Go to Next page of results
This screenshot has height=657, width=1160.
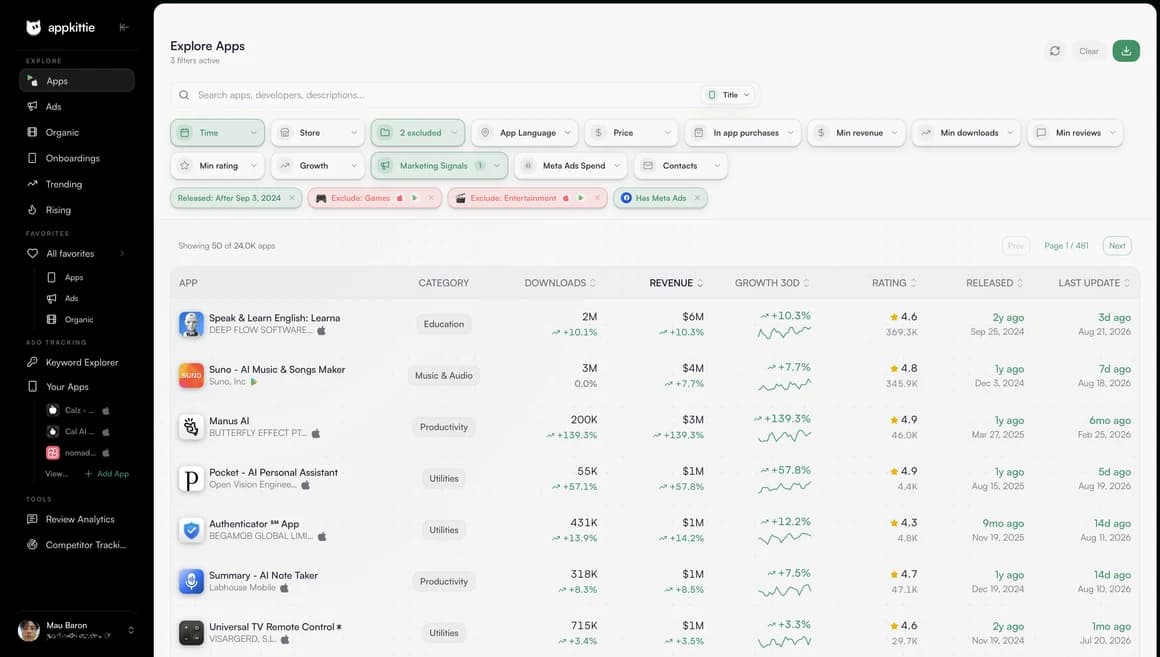tap(1117, 246)
